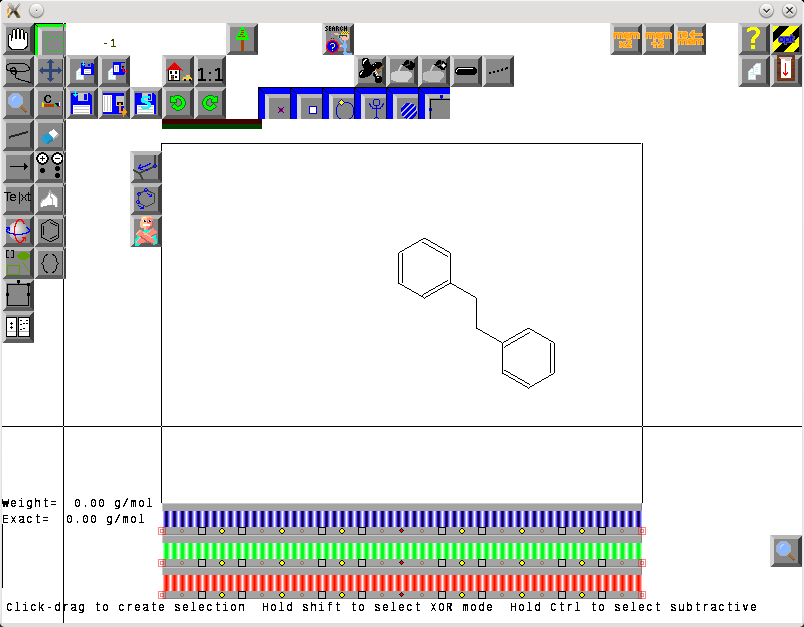This screenshot has height=627, width=804.
Task: Select the Text insertion tool
Action: pyautogui.click(x=18, y=198)
